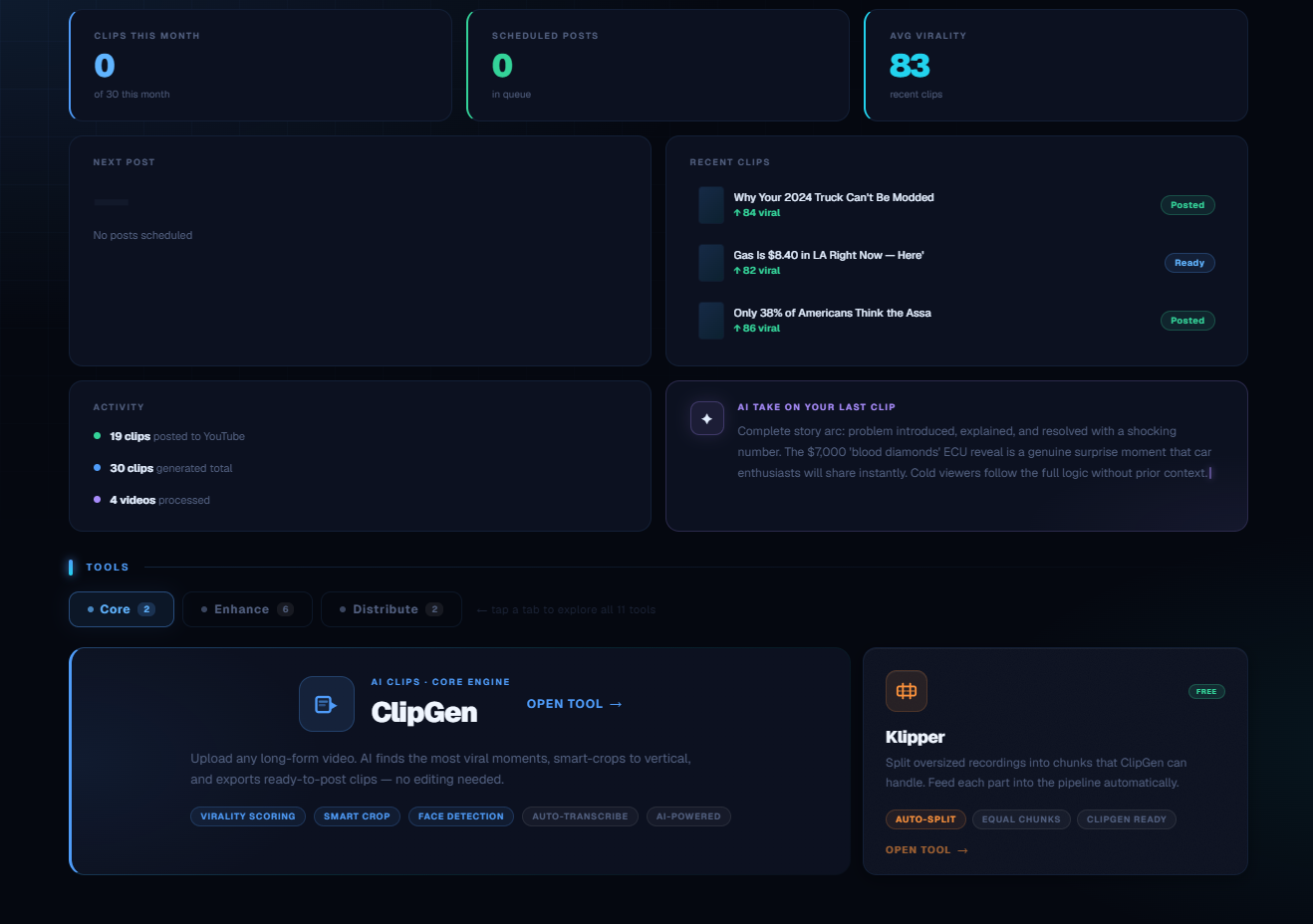
Task: Click 'in queue' label
Action: pos(511,95)
